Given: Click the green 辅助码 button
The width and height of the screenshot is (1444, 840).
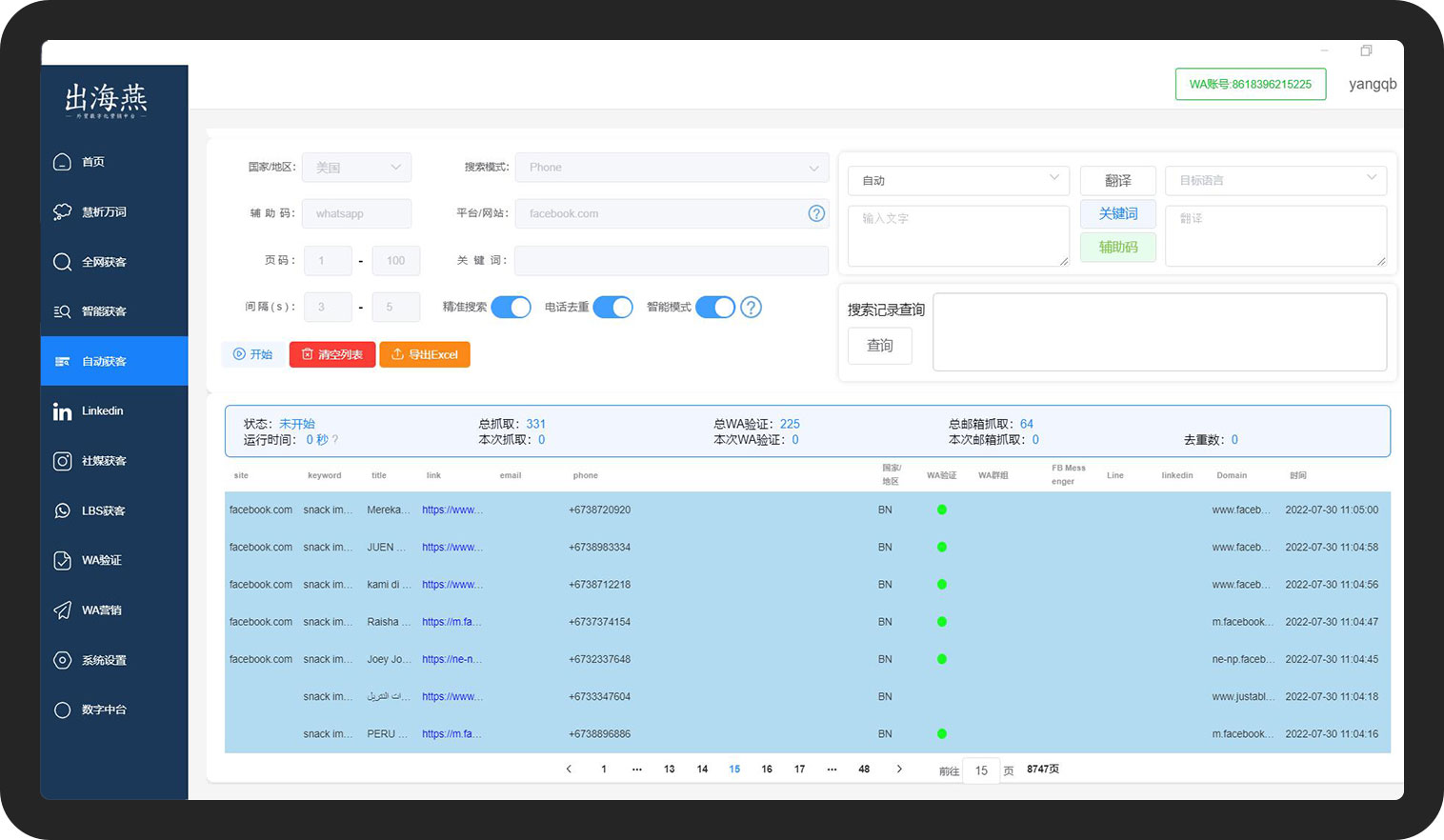Looking at the screenshot, I should (1118, 247).
